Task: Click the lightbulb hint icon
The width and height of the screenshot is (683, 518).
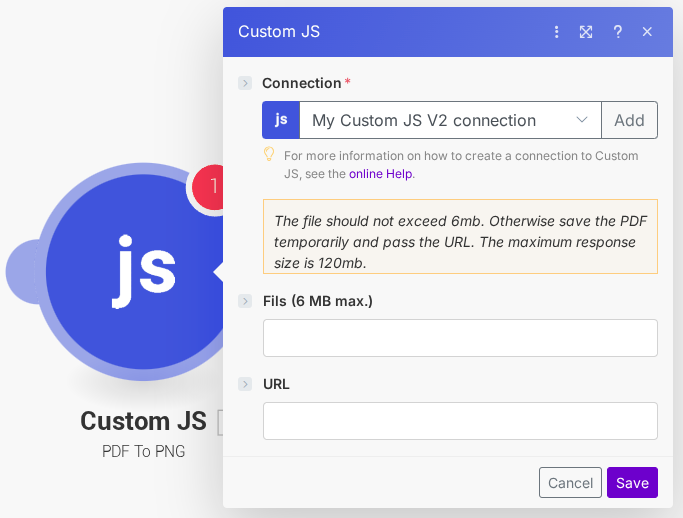Action: tap(269, 154)
